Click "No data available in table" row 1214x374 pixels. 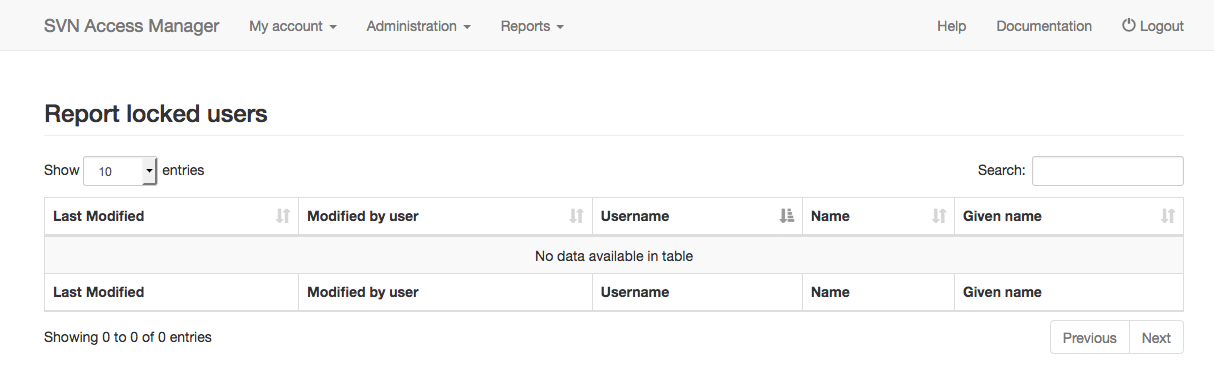614,256
